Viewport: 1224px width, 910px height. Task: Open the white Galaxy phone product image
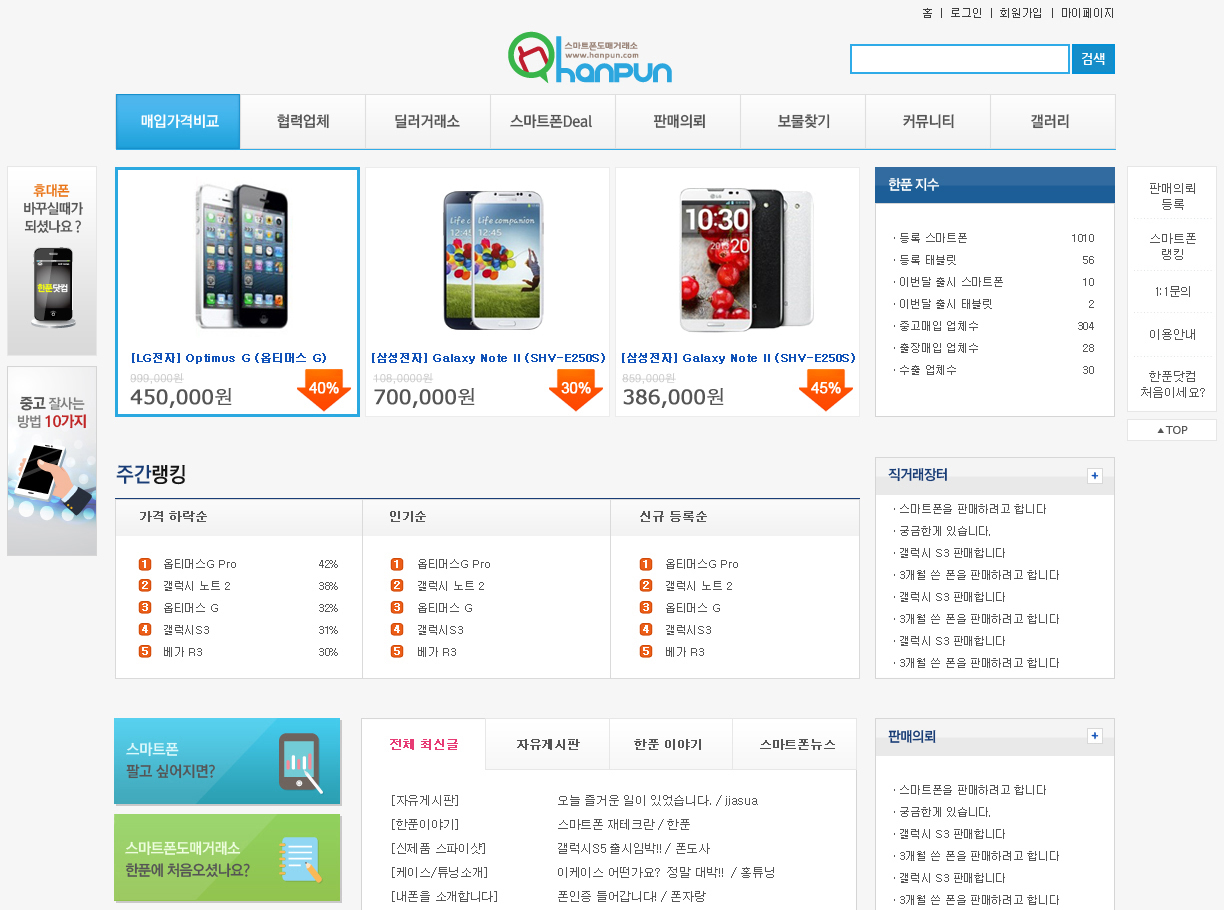pos(493,259)
